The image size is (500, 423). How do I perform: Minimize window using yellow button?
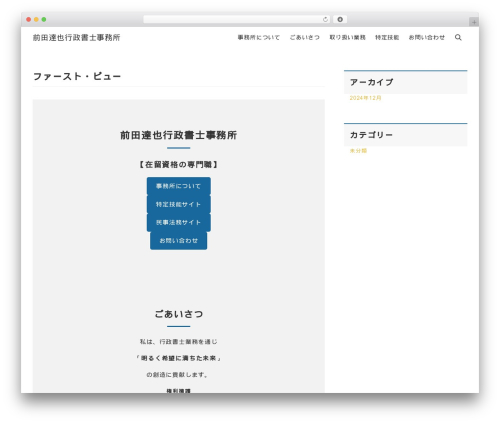click(x=36, y=20)
